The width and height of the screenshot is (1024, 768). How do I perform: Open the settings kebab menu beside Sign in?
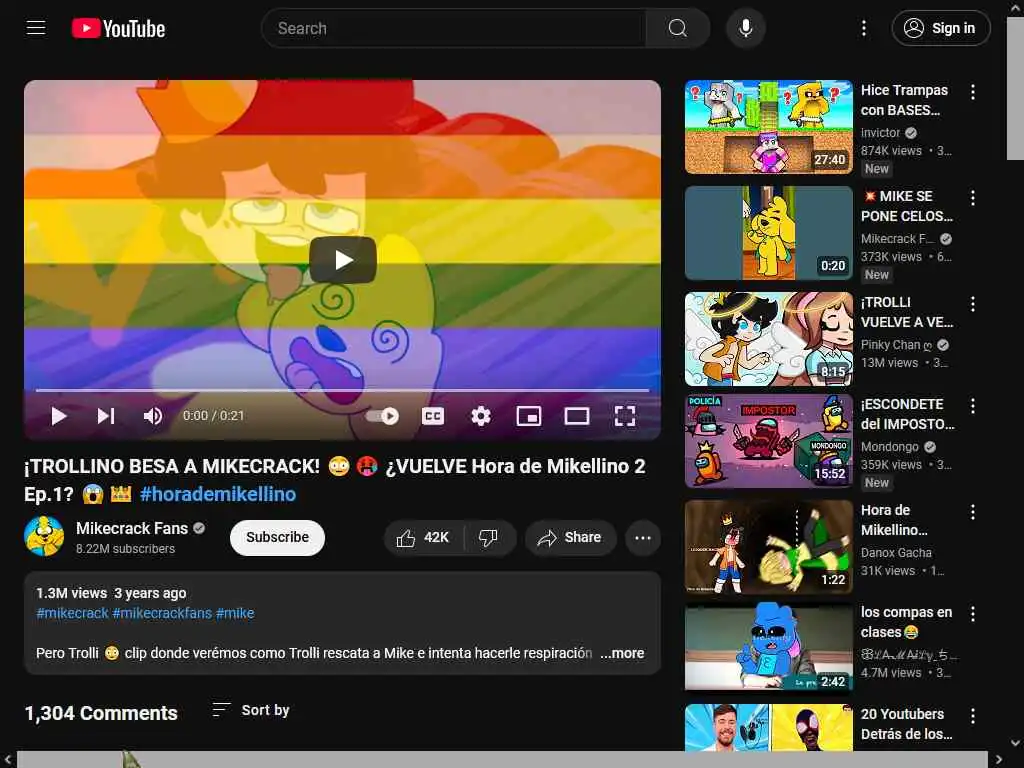pos(863,28)
